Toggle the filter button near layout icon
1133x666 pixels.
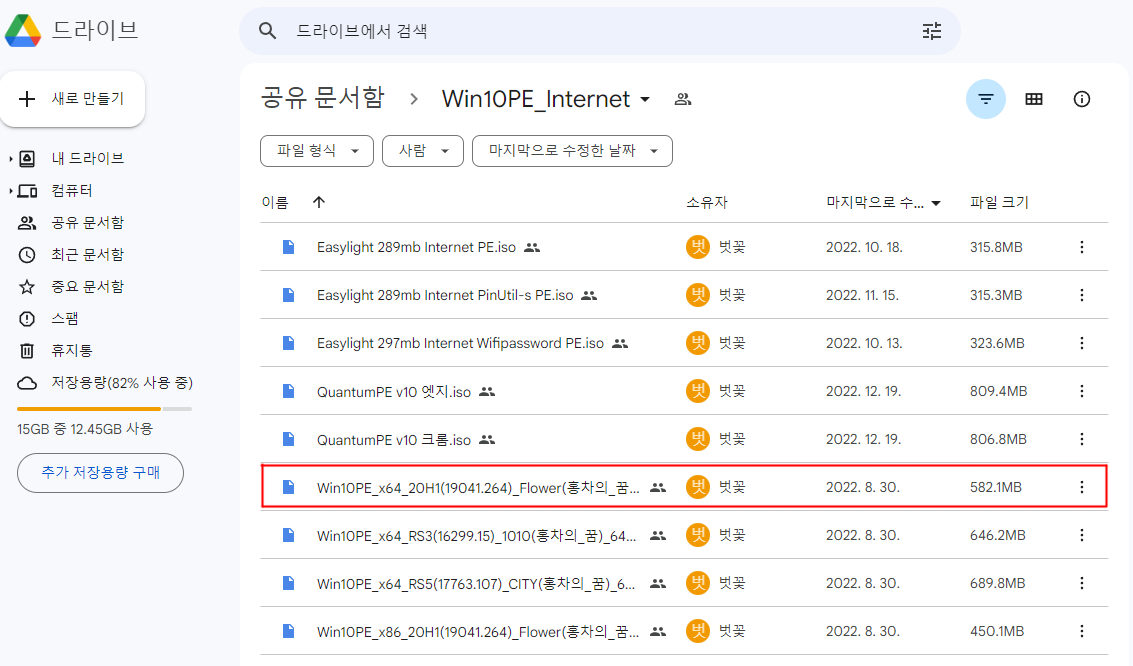click(x=986, y=99)
